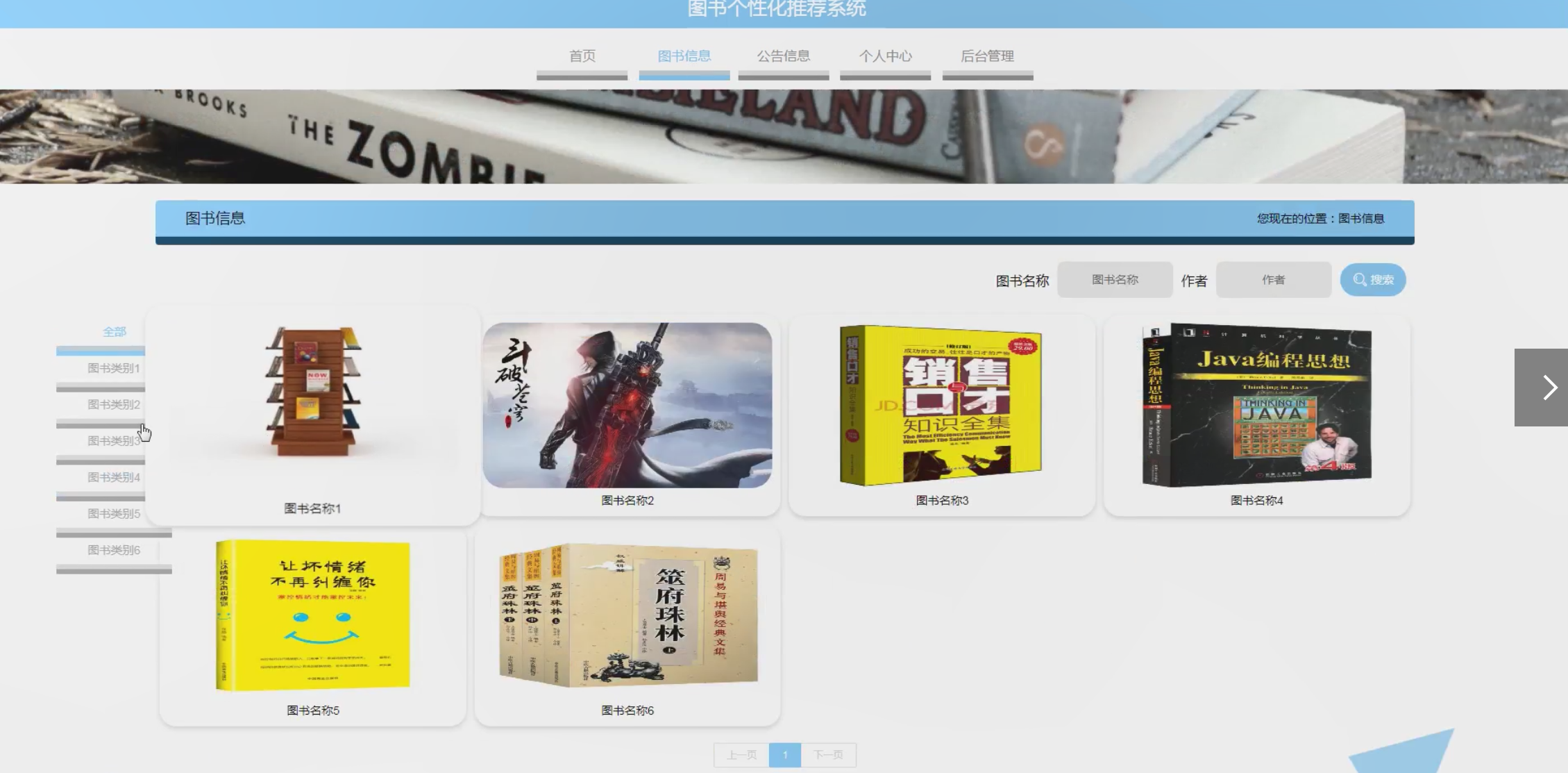The width and height of the screenshot is (1568, 773).
Task: Filter by 图书类别1 in sidebar
Action: (x=114, y=368)
